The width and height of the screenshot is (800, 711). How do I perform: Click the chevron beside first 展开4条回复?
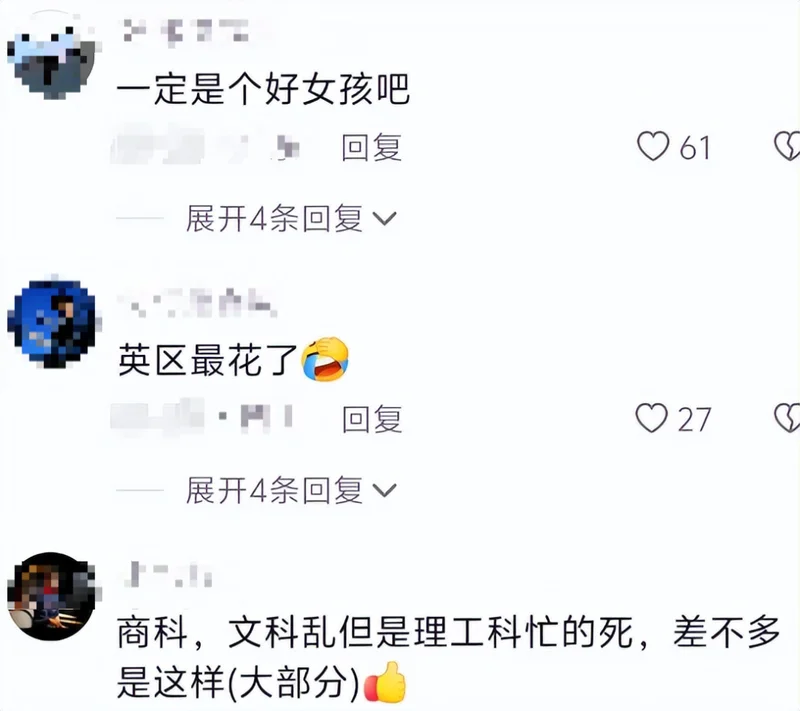385,219
